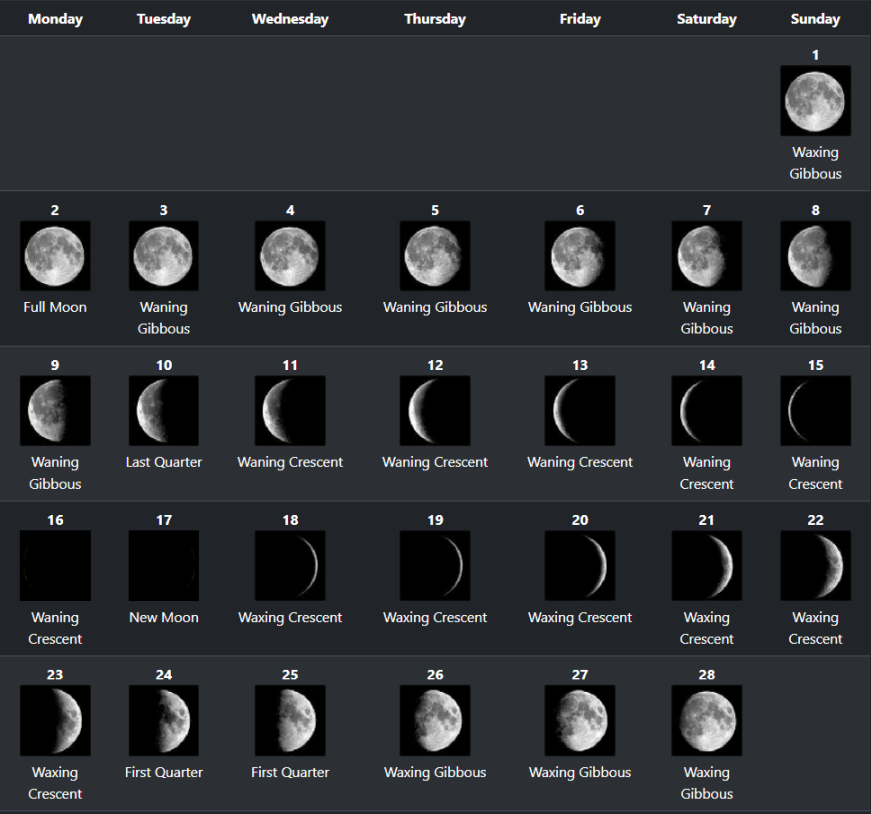The width and height of the screenshot is (871, 814).
Task: Click the Sunday column header
Action: [815, 19]
